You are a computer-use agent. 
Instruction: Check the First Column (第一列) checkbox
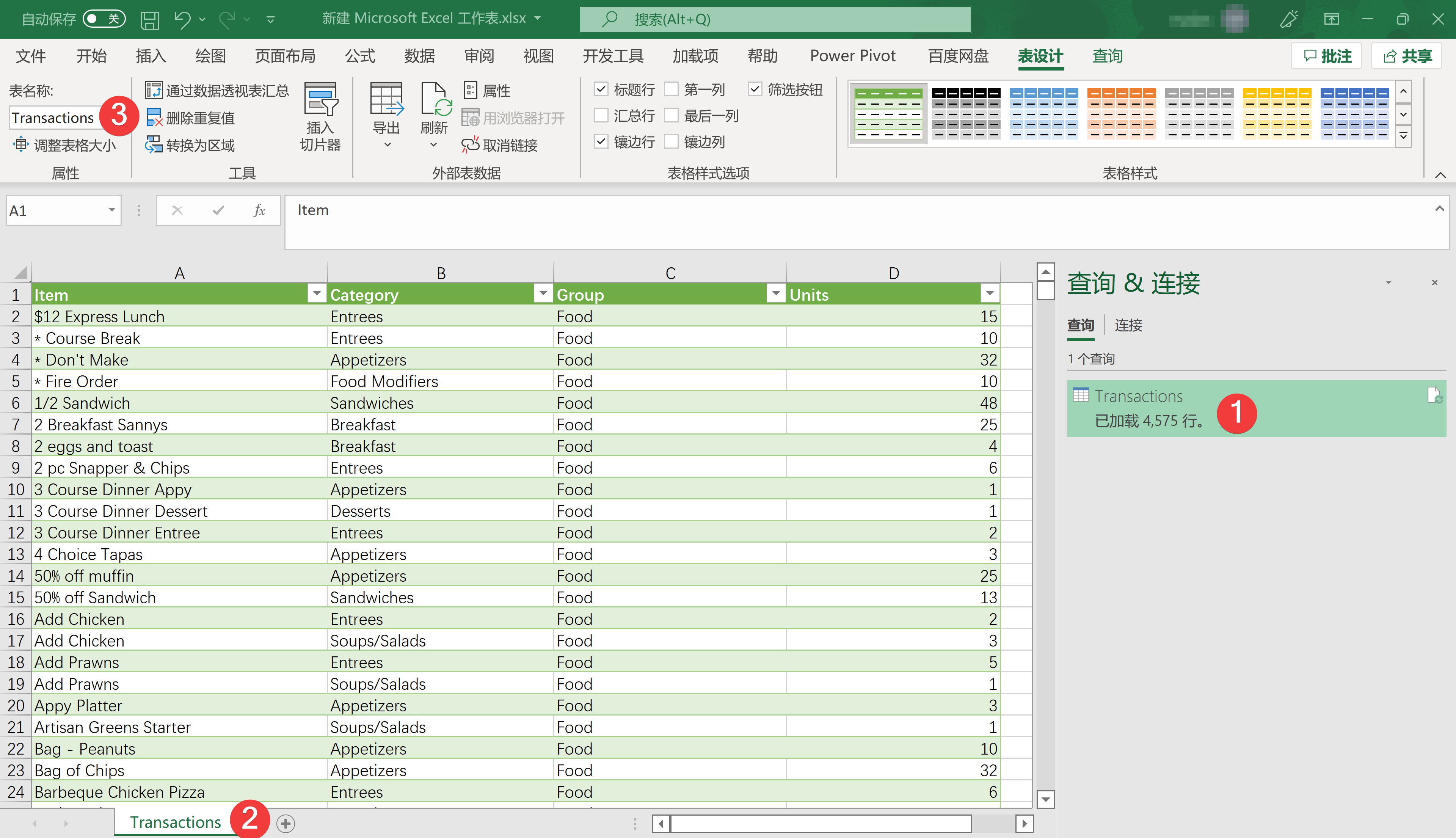click(672, 90)
